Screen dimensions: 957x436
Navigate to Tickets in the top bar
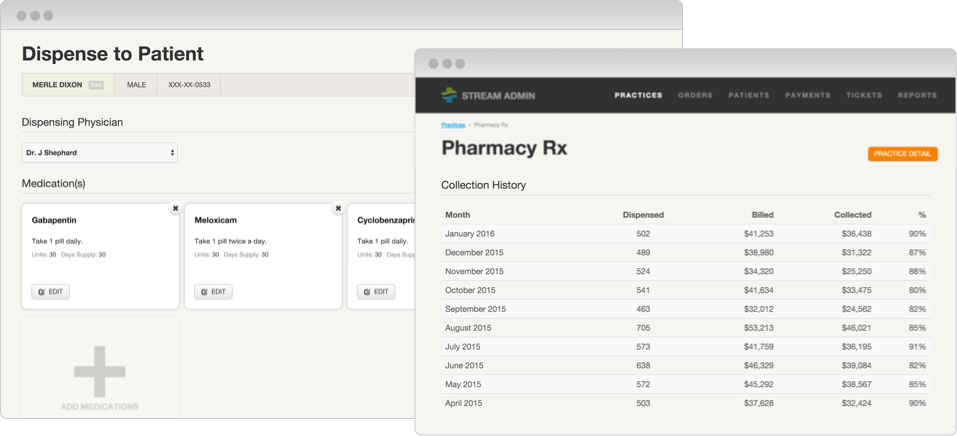864,95
